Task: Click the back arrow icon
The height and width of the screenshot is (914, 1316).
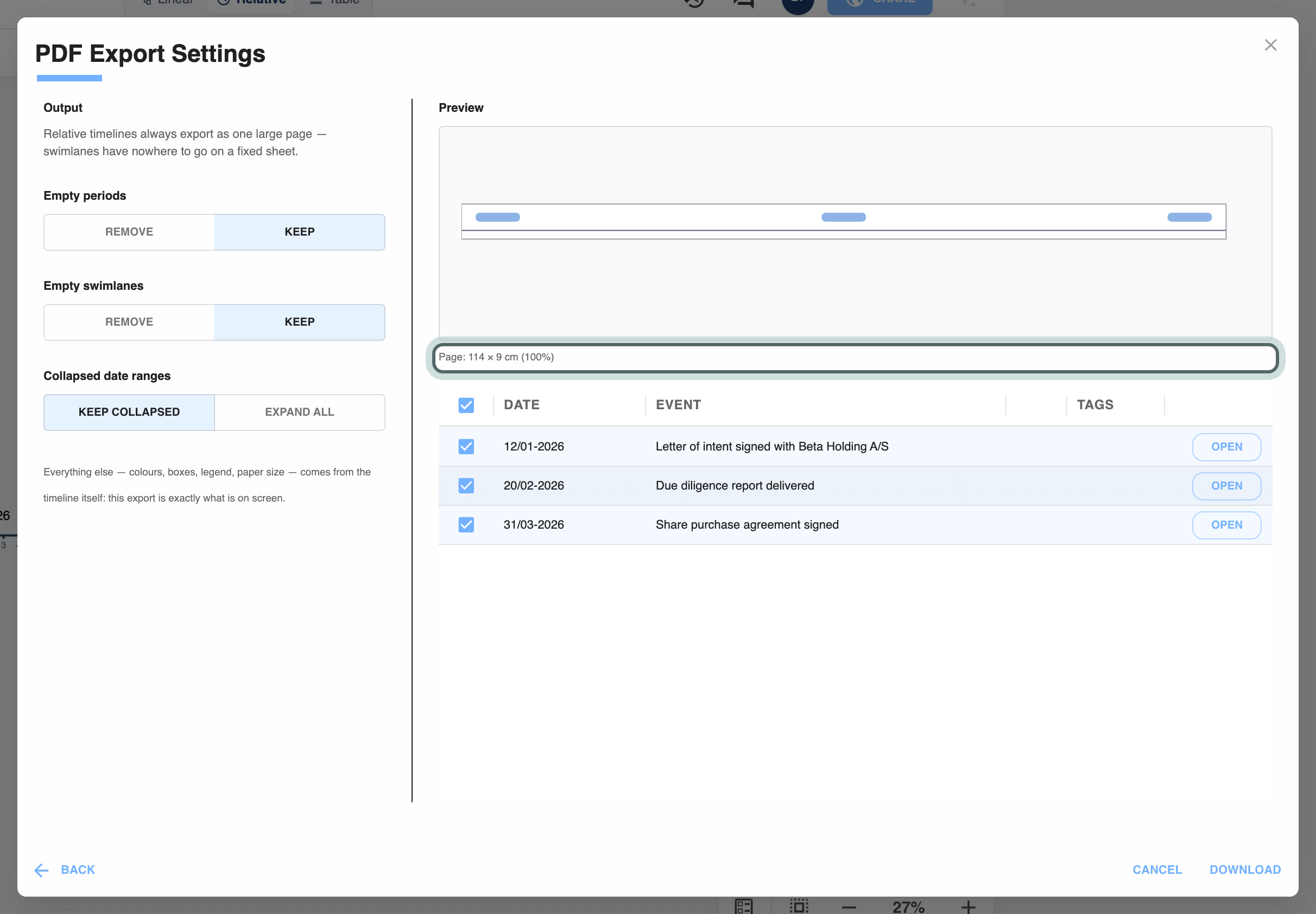Action: pyautogui.click(x=42, y=870)
